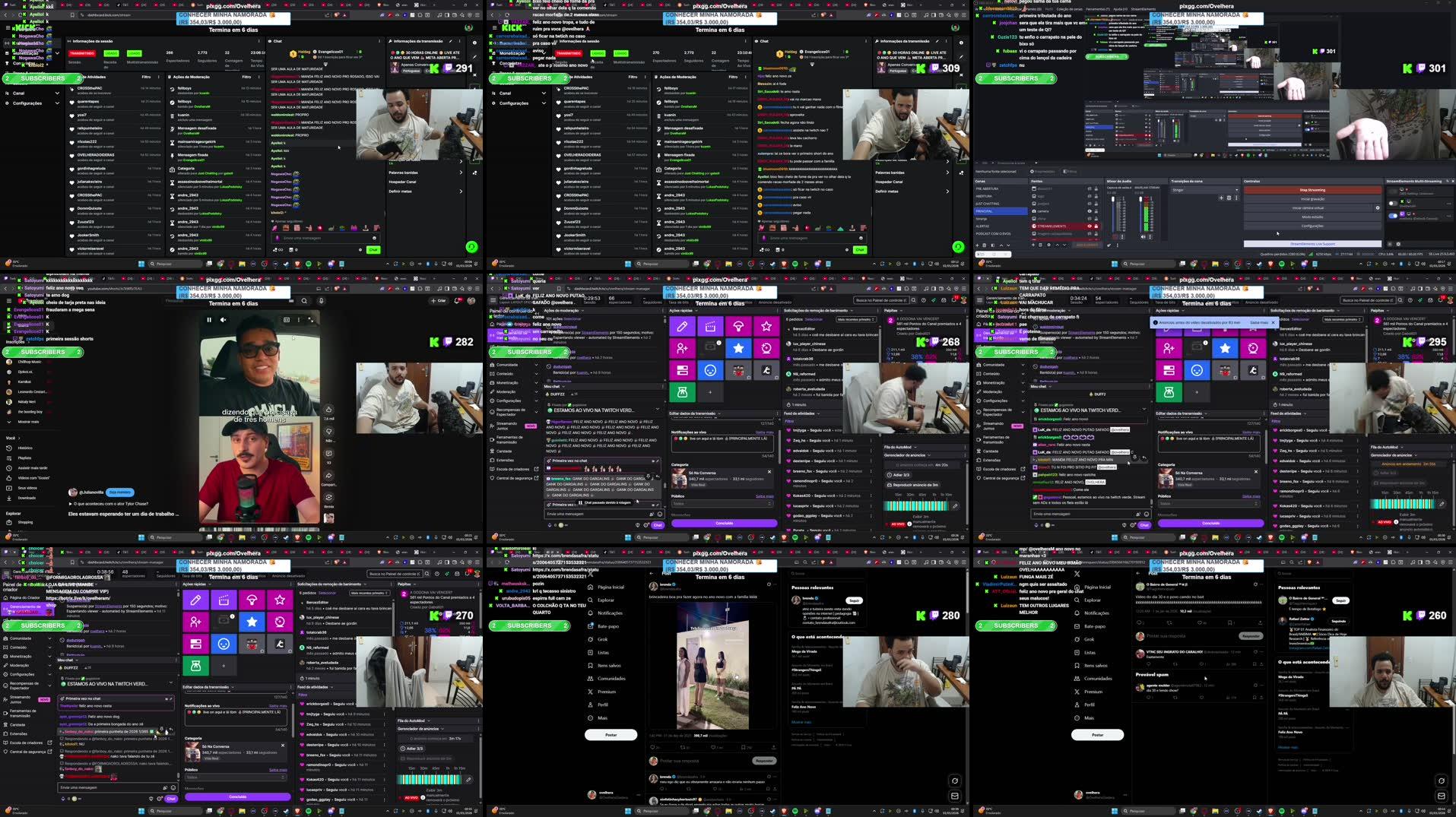Enable the bottom multi-streaming destination toggle

pyautogui.click(x=1392, y=215)
